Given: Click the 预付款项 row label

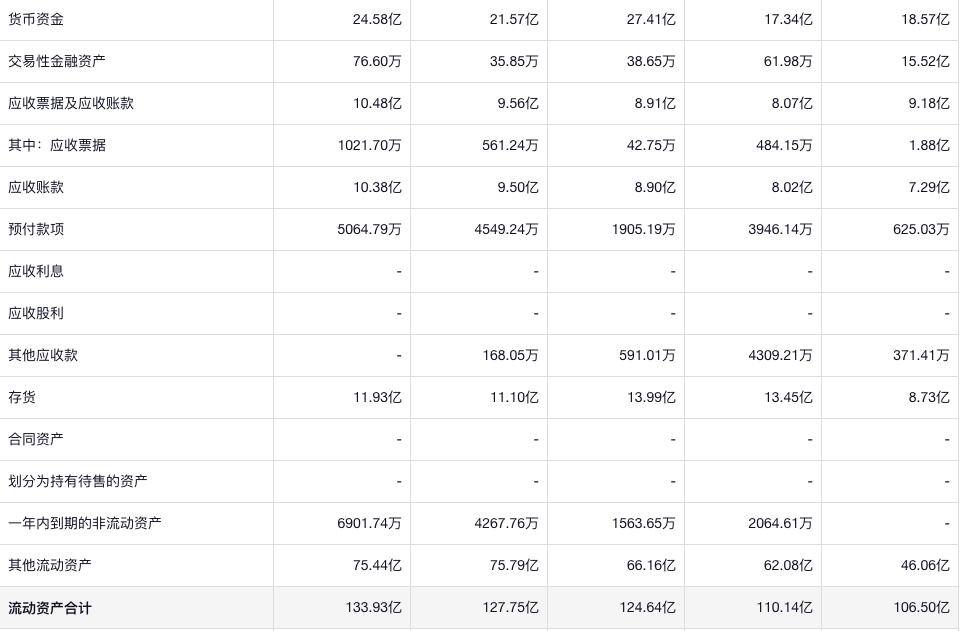Looking at the screenshot, I should pos(36,229).
